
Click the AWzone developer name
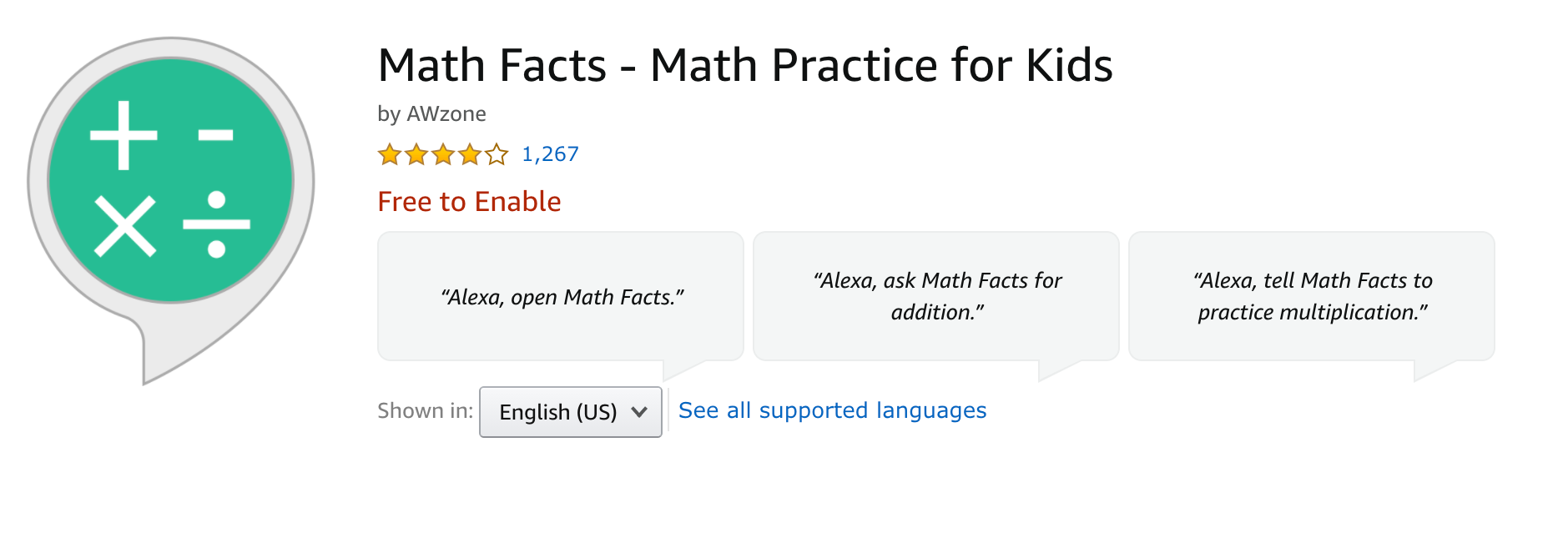(446, 113)
